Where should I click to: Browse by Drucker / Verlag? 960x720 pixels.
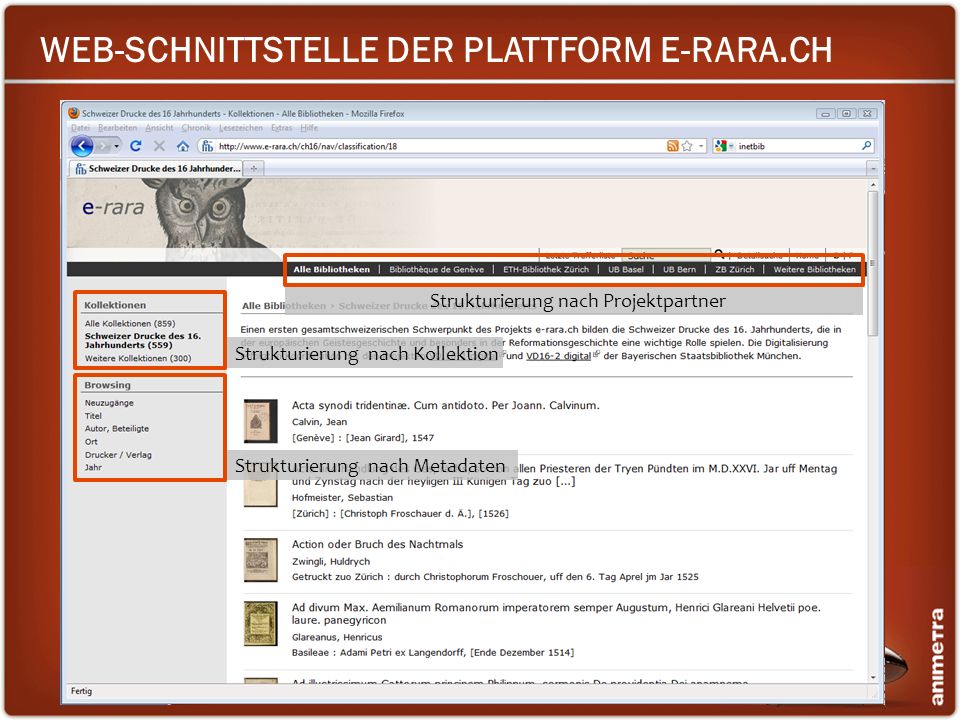point(118,455)
